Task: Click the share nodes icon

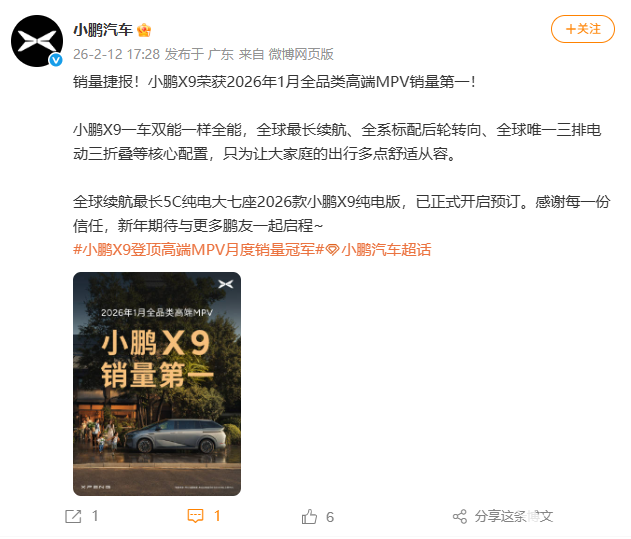Action: pyautogui.click(x=460, y=516)
